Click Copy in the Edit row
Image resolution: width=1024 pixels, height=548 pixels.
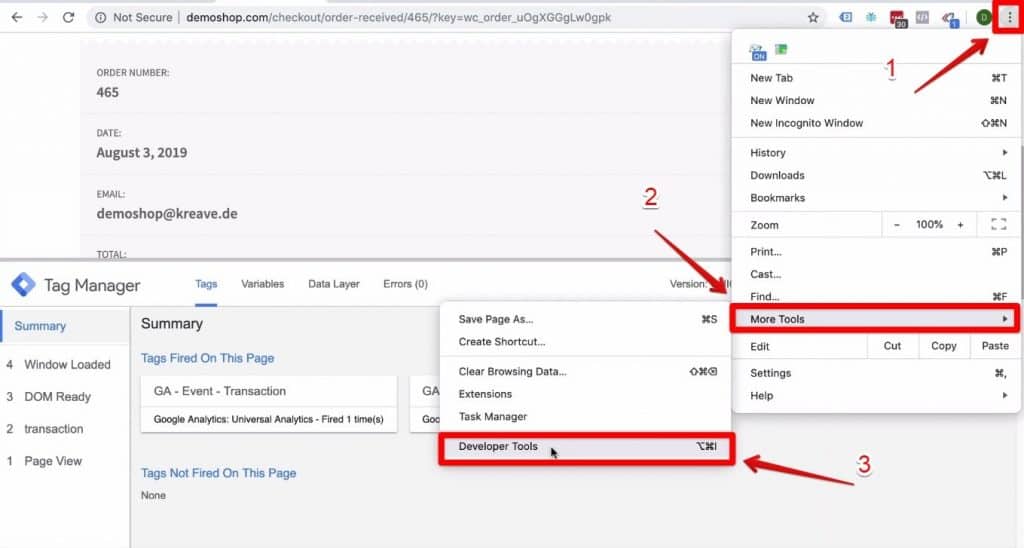[944, 346]
